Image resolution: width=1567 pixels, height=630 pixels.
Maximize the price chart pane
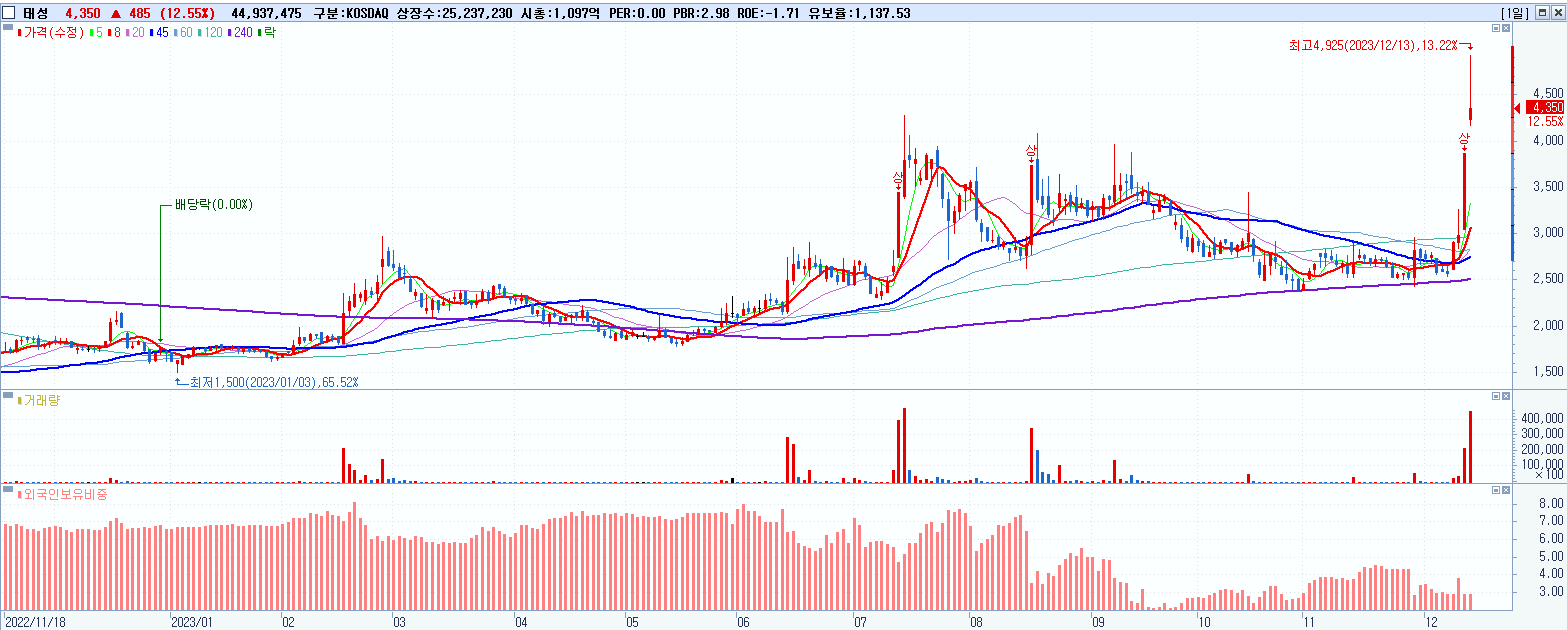[x=1496, y=29]
